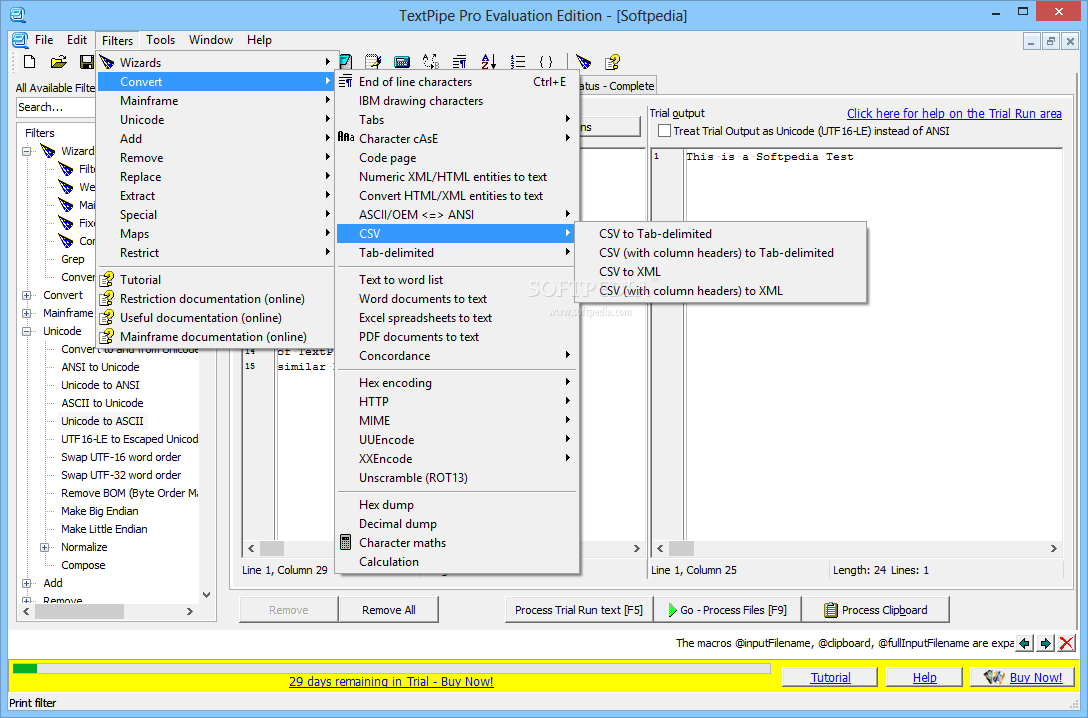Screen dimensions: 1088x718
Task: Open the Window menu
Action: pos(211,40)
